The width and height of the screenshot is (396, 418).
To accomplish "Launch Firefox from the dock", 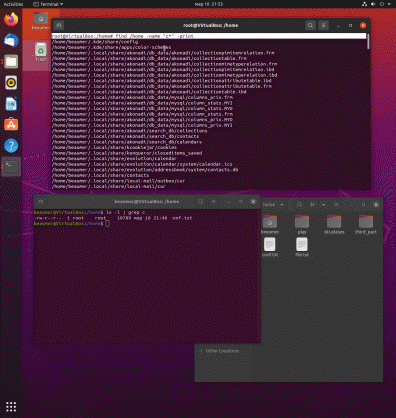I will coord(11,19).
